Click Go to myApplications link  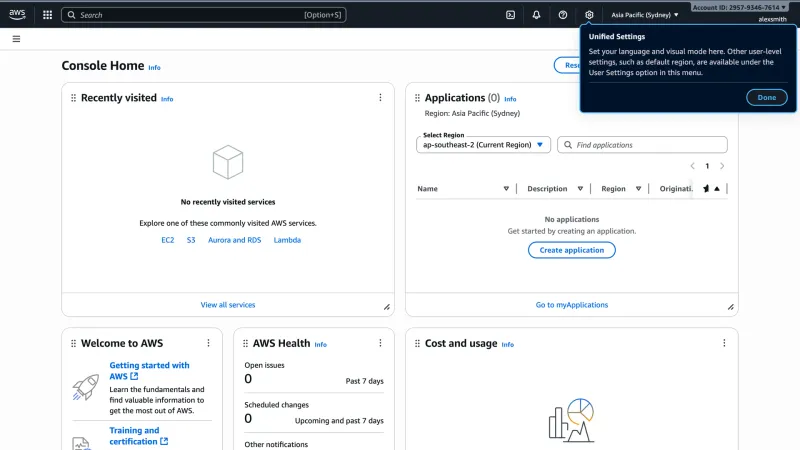tap(571, 305)
